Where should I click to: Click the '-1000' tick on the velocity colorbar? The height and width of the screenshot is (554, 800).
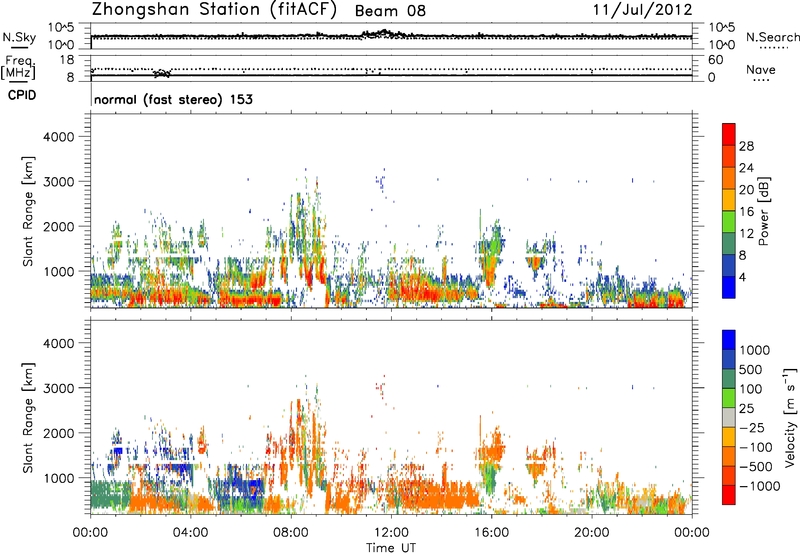759,486
